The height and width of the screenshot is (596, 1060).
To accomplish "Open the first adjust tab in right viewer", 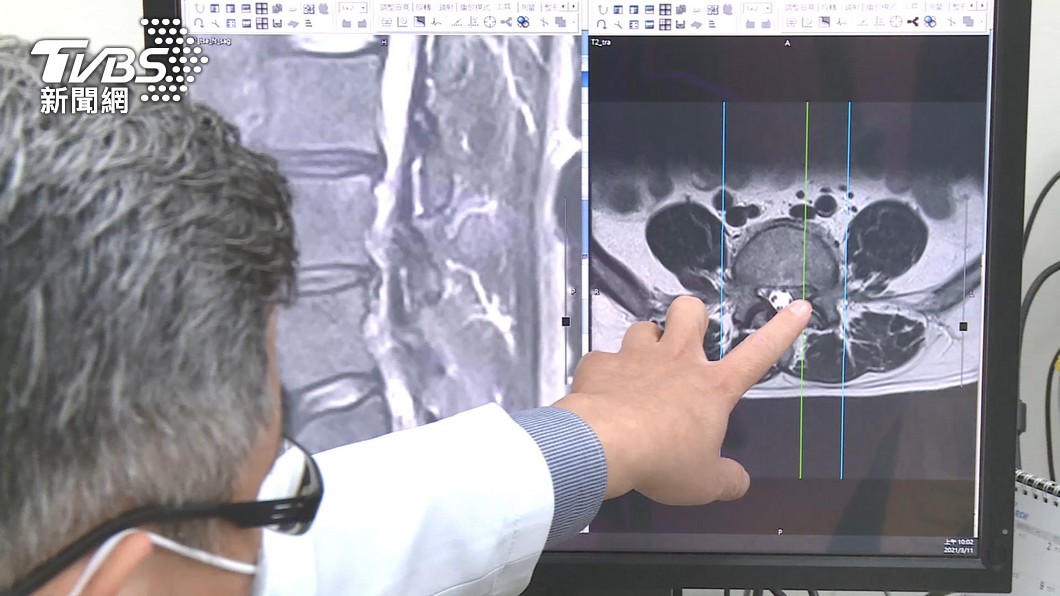I will coord(800,7).
